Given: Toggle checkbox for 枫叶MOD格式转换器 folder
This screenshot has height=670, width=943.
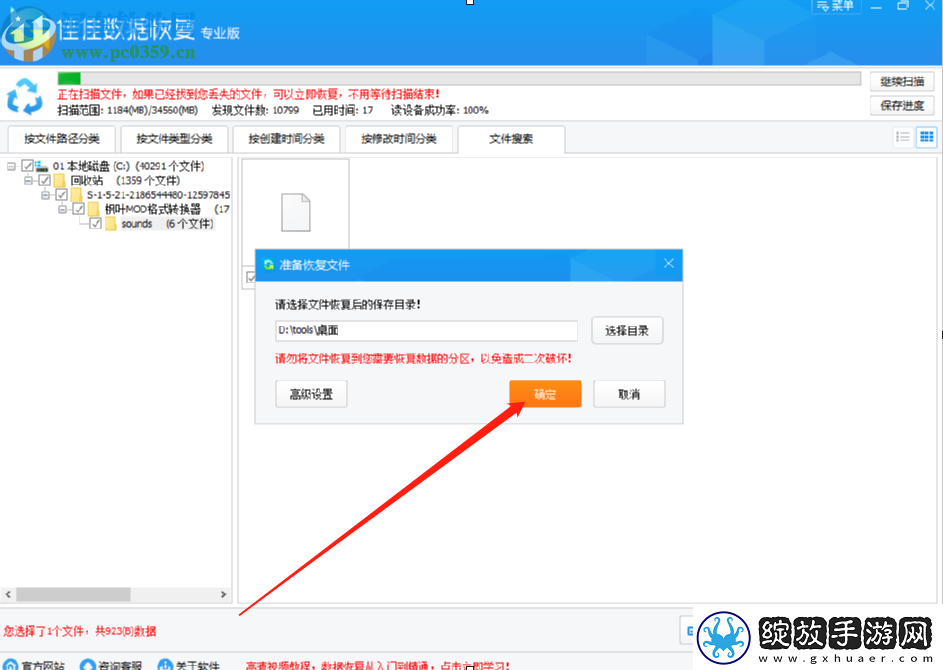Looking at the screenshot, I should click(x=79, y=209).
